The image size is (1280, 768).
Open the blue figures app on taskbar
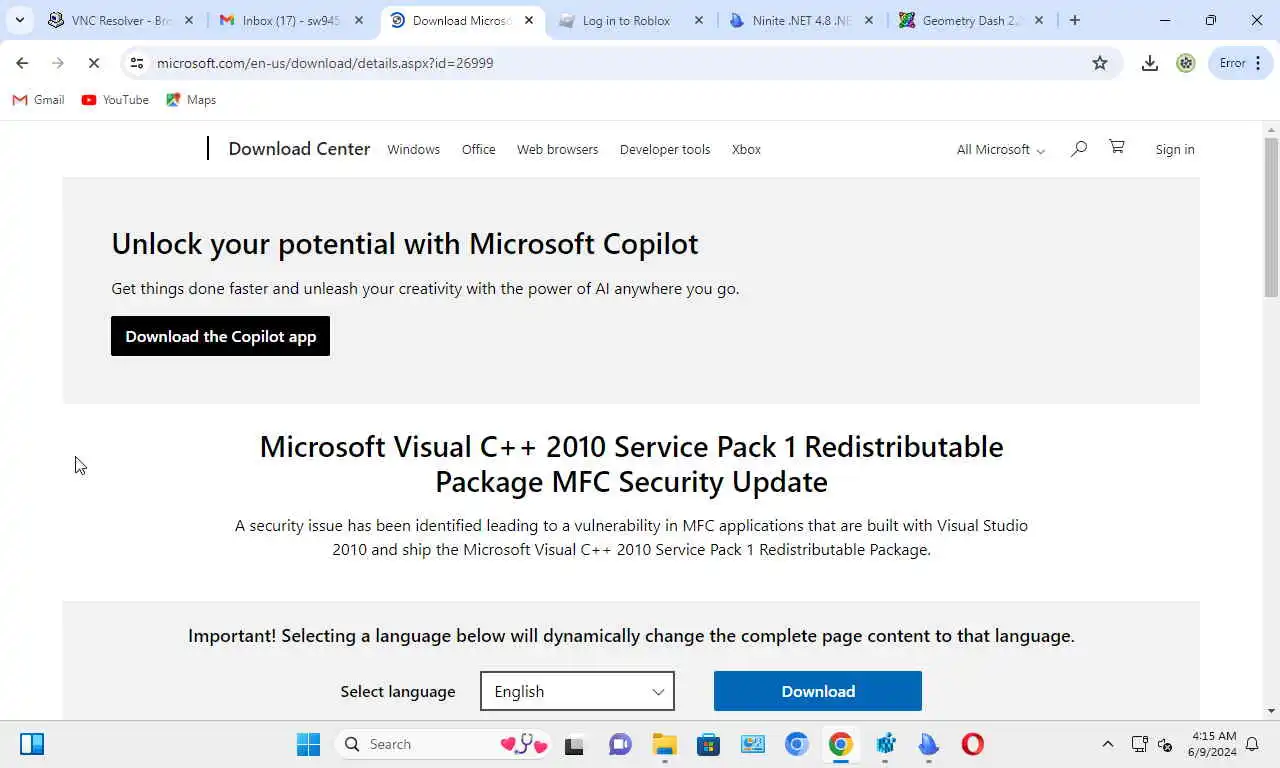tap(885, 744)
